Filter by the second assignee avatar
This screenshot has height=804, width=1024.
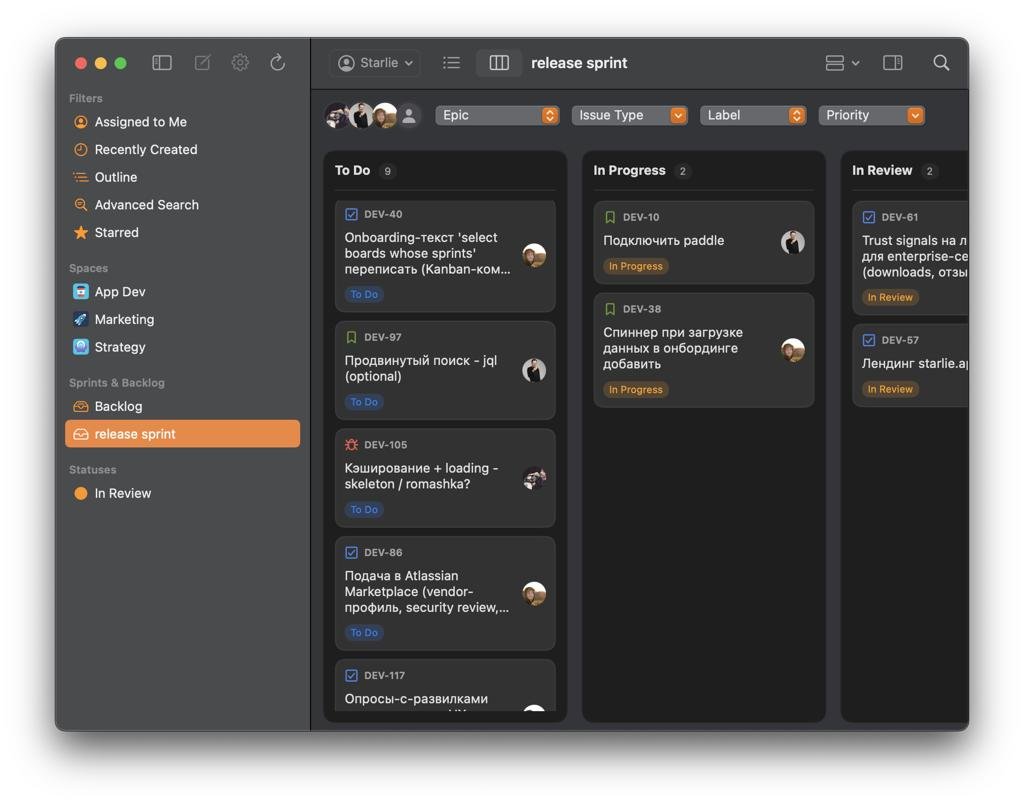coord(361,116)
